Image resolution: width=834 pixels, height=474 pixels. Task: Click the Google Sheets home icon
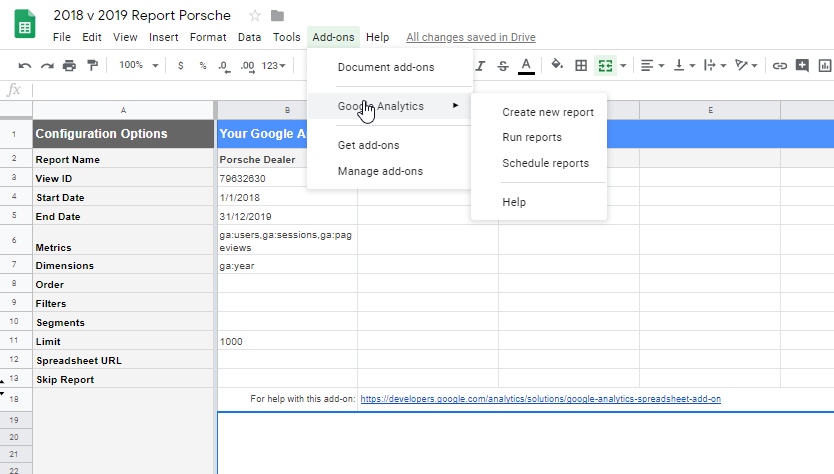click(24, 24)
